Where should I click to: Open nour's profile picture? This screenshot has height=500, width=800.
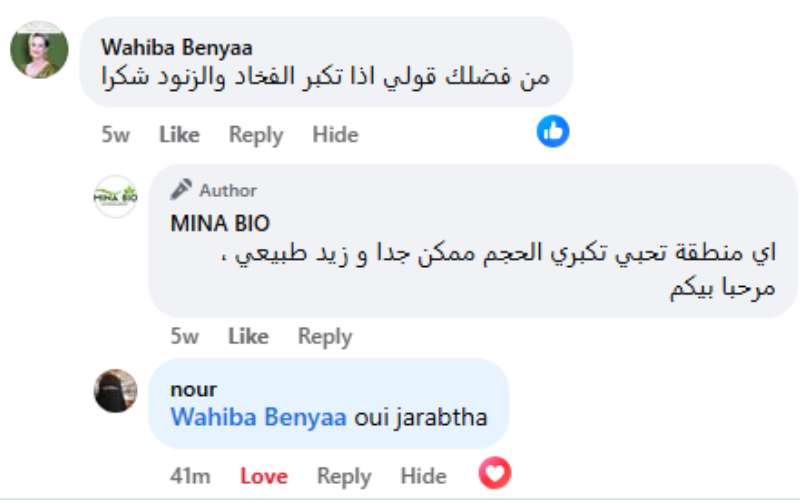pos(115,391)
